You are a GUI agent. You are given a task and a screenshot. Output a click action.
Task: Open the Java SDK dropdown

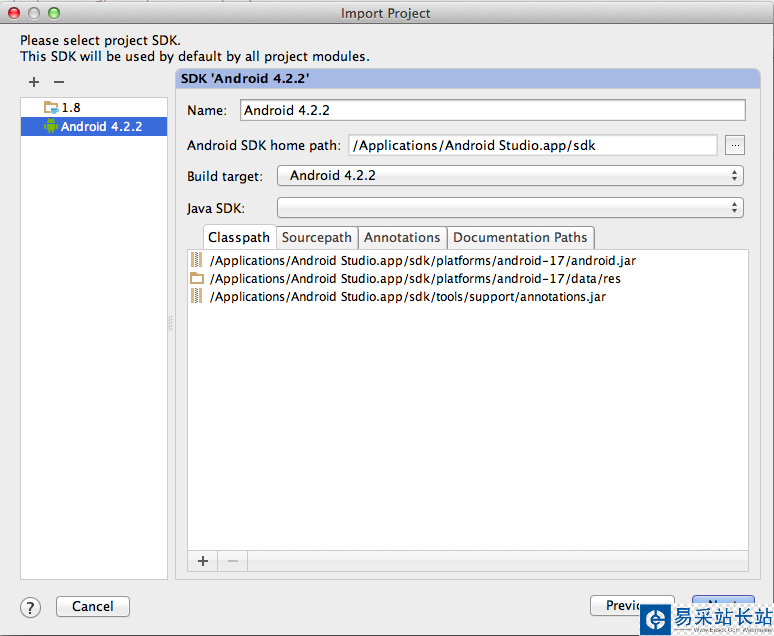510,208
